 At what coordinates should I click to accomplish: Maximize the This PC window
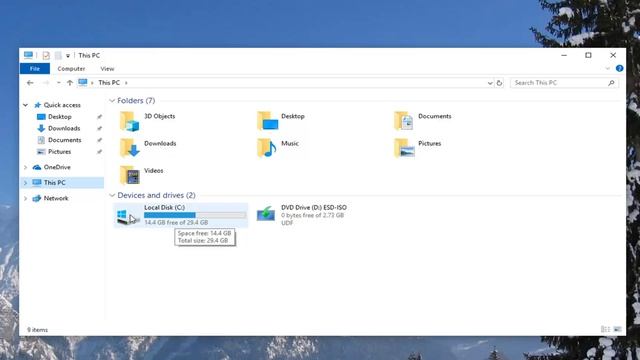tap(588, 55)
